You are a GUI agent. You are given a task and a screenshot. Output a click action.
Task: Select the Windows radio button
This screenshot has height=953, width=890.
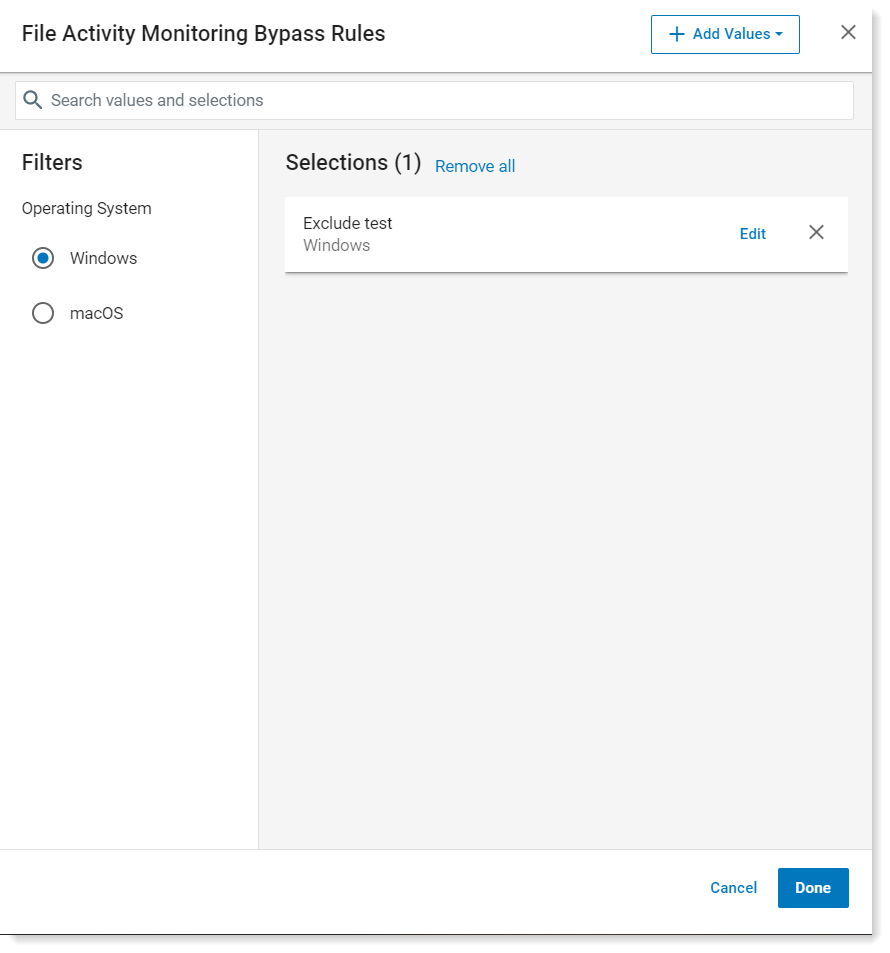click(43, 258)
